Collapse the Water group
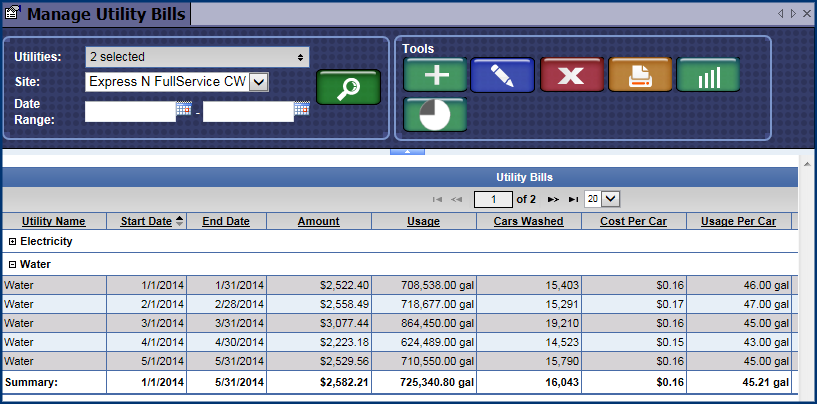This screenshot has height=404, width=817. click(12, 265)
